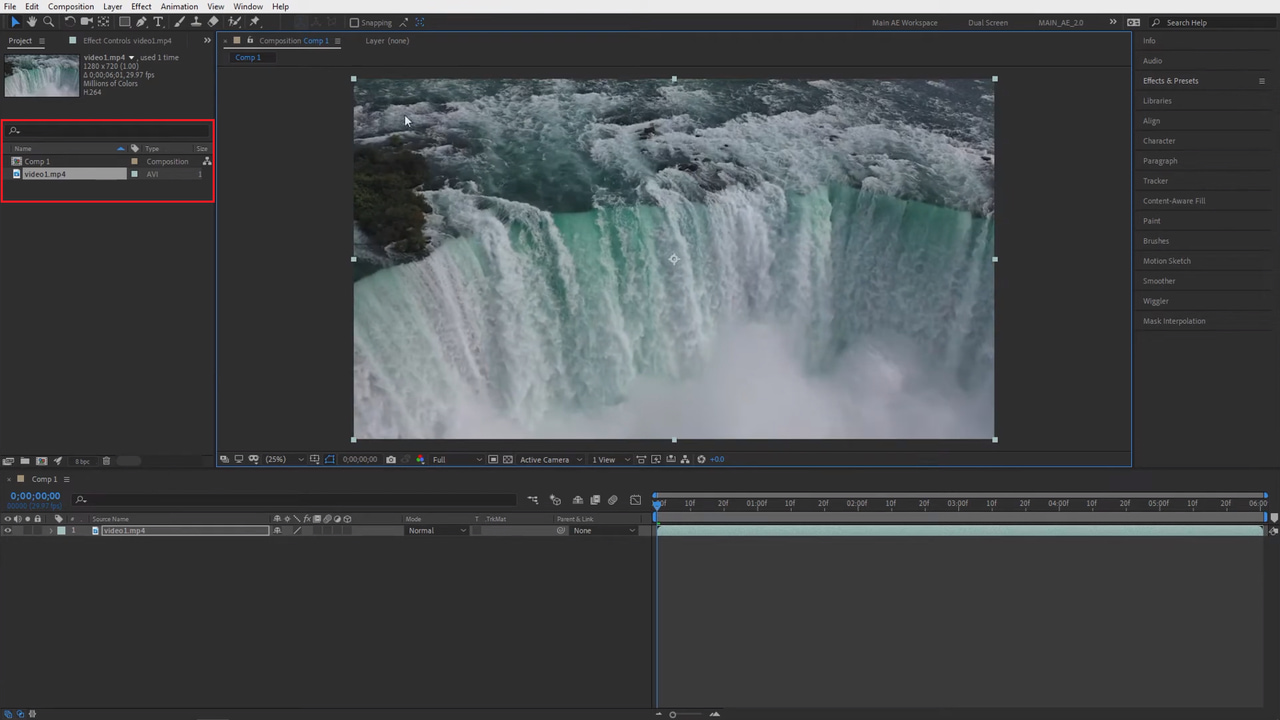Open the 1 View layout dropdown

coord(610,460)
